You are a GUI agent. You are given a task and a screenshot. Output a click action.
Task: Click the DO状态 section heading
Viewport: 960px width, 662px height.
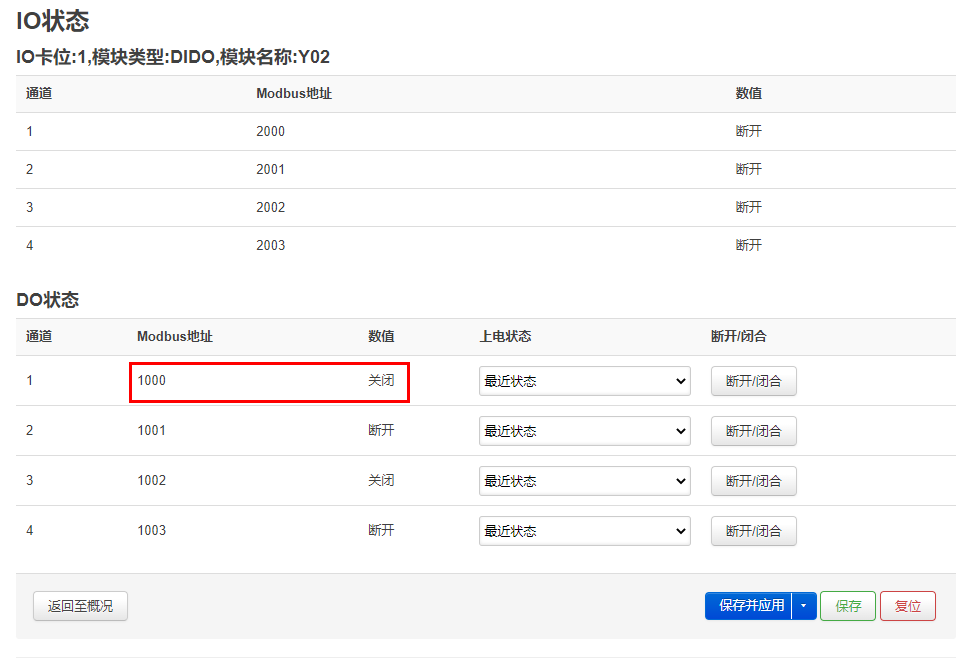click(48, 299)
